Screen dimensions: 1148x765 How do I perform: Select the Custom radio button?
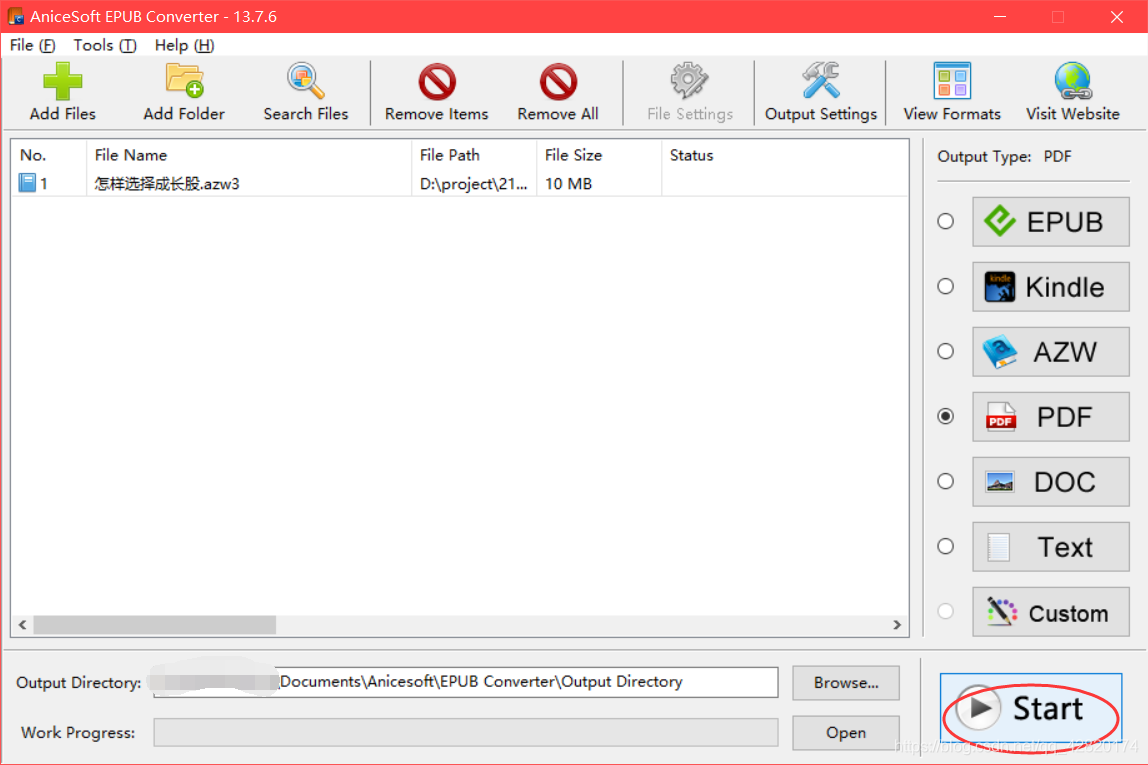point(946,611)
